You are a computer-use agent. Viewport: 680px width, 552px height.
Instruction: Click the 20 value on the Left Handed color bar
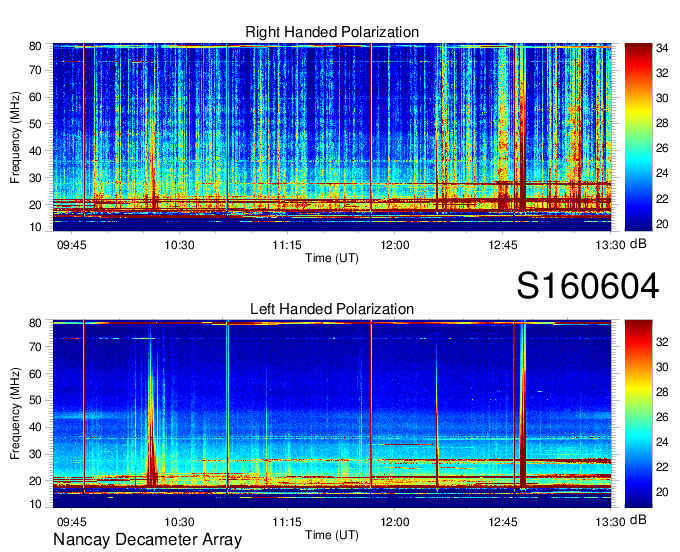click(x=662, y=492)
